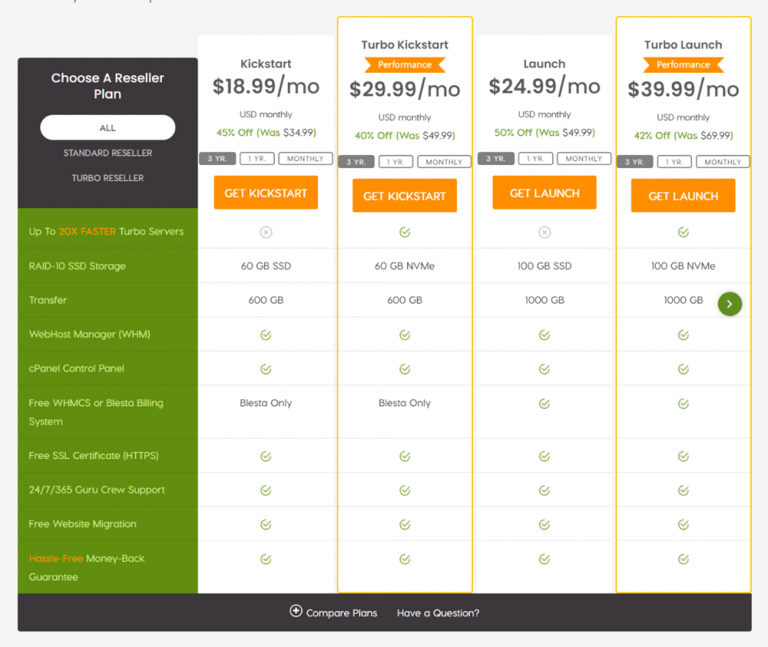
Task: Select MONTHLY term for Kickstart plan
Action: 306,159
